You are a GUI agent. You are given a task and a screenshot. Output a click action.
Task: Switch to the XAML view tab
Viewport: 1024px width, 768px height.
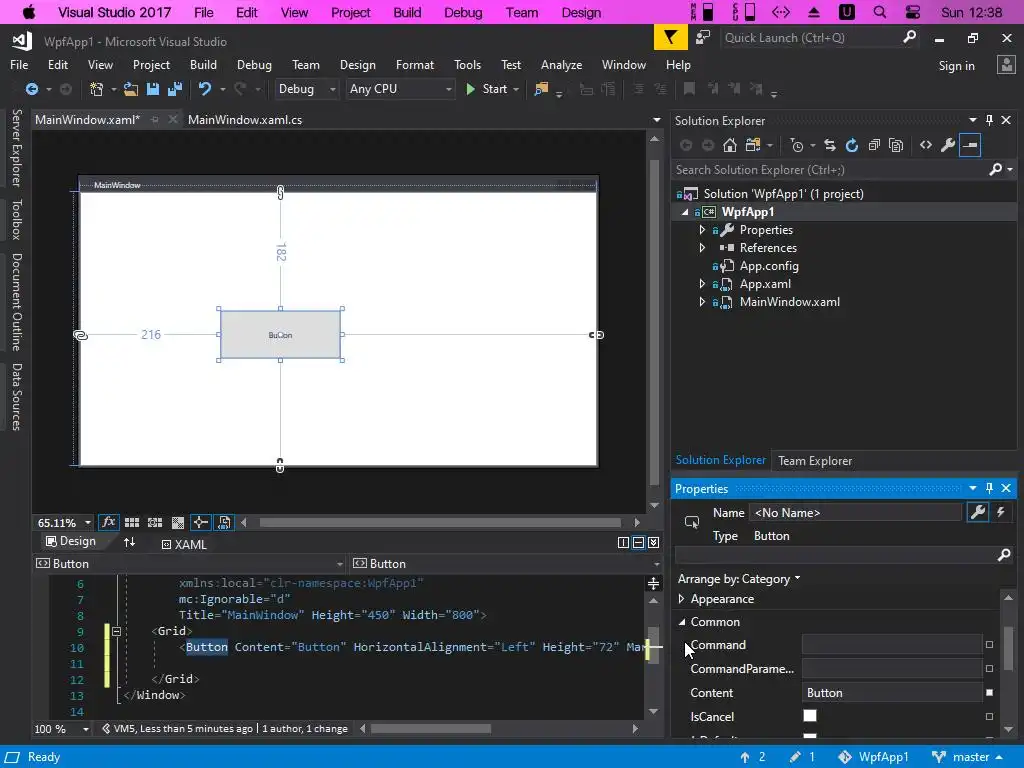[184, 544]
